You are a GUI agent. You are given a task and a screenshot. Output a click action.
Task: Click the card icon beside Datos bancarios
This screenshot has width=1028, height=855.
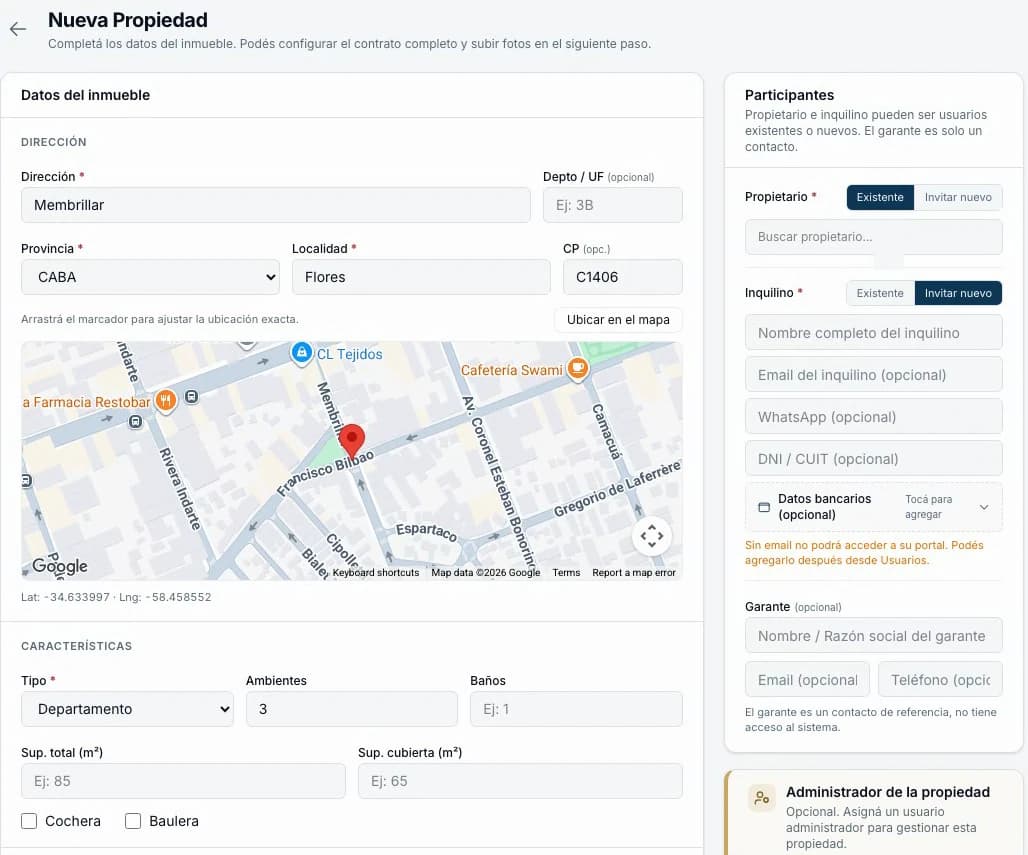click(x=764, y=507)
